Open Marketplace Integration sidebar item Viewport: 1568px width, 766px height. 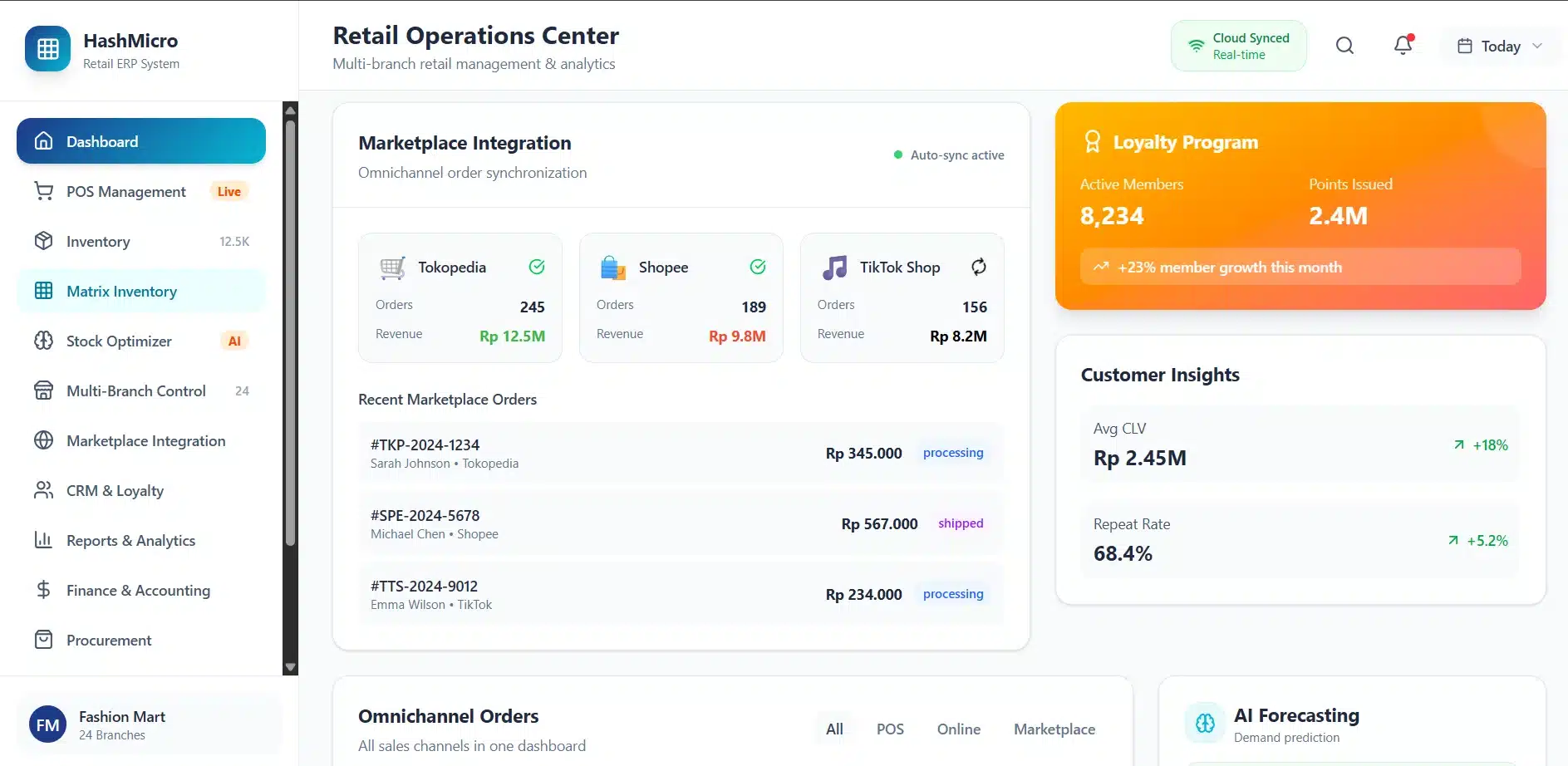[x=141, y=440]
